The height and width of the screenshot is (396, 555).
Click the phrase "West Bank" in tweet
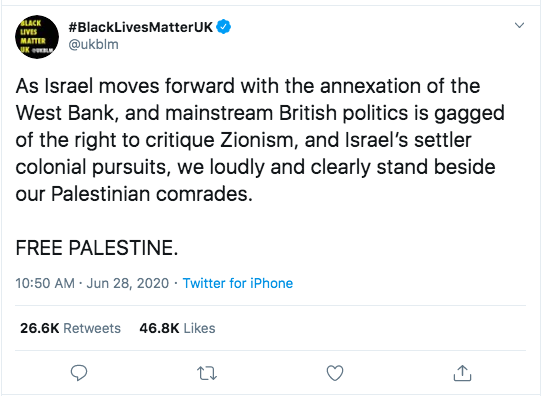click(x=65, y=113)
